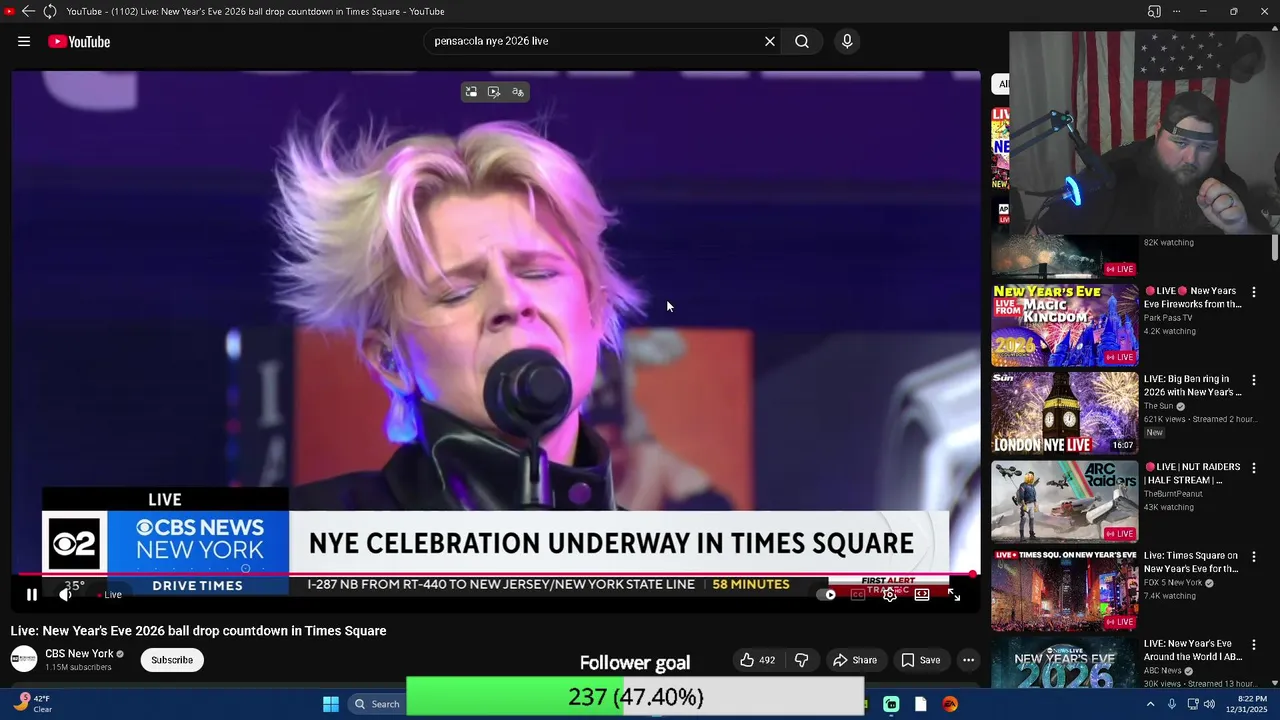Open the teal Streamlabs taskbar icon
This screenshot has height=720, width=1280.
coord(891,704)
